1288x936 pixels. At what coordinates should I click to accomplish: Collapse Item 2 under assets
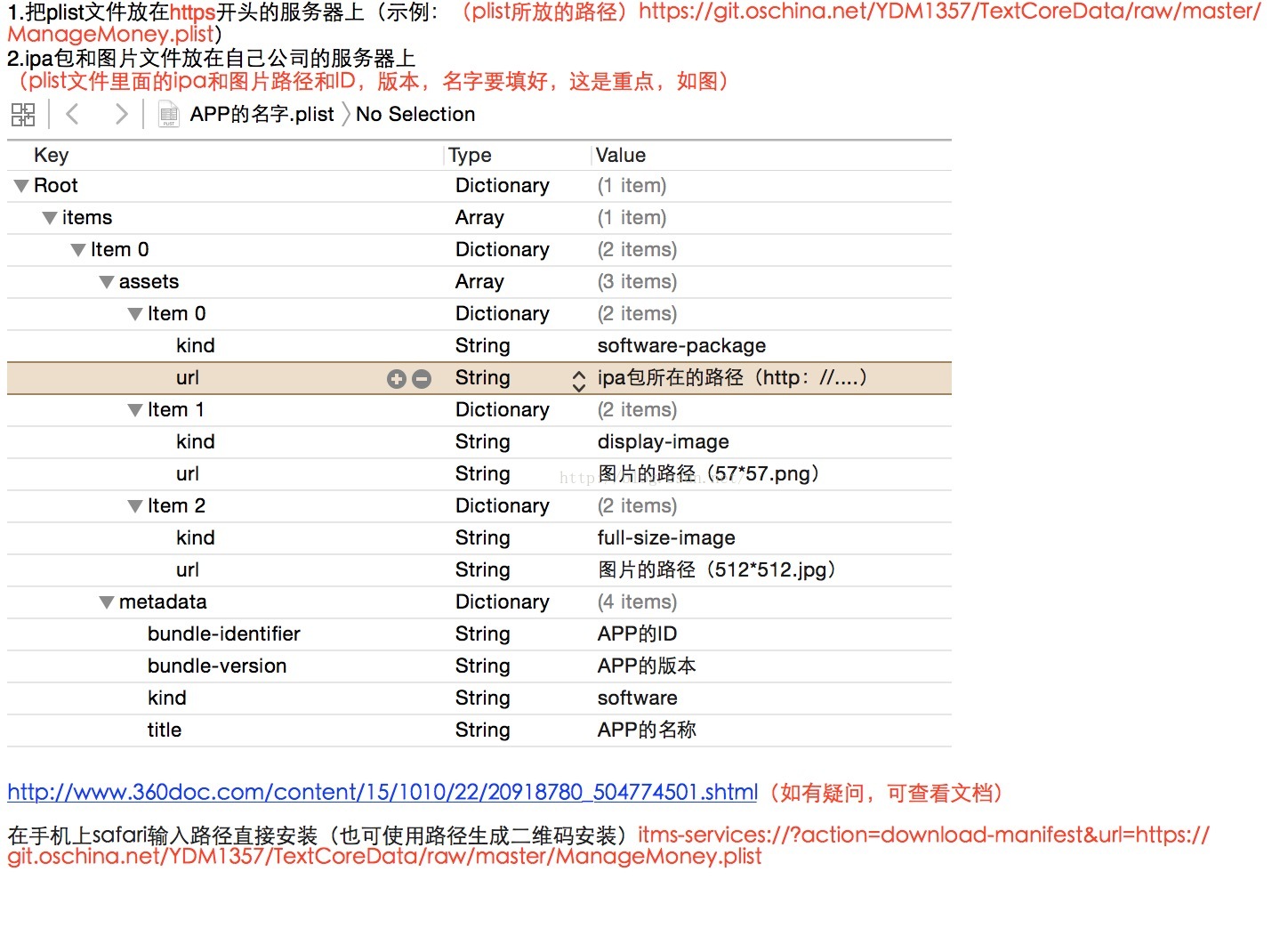pyautogui.click(x=135, y=507)
